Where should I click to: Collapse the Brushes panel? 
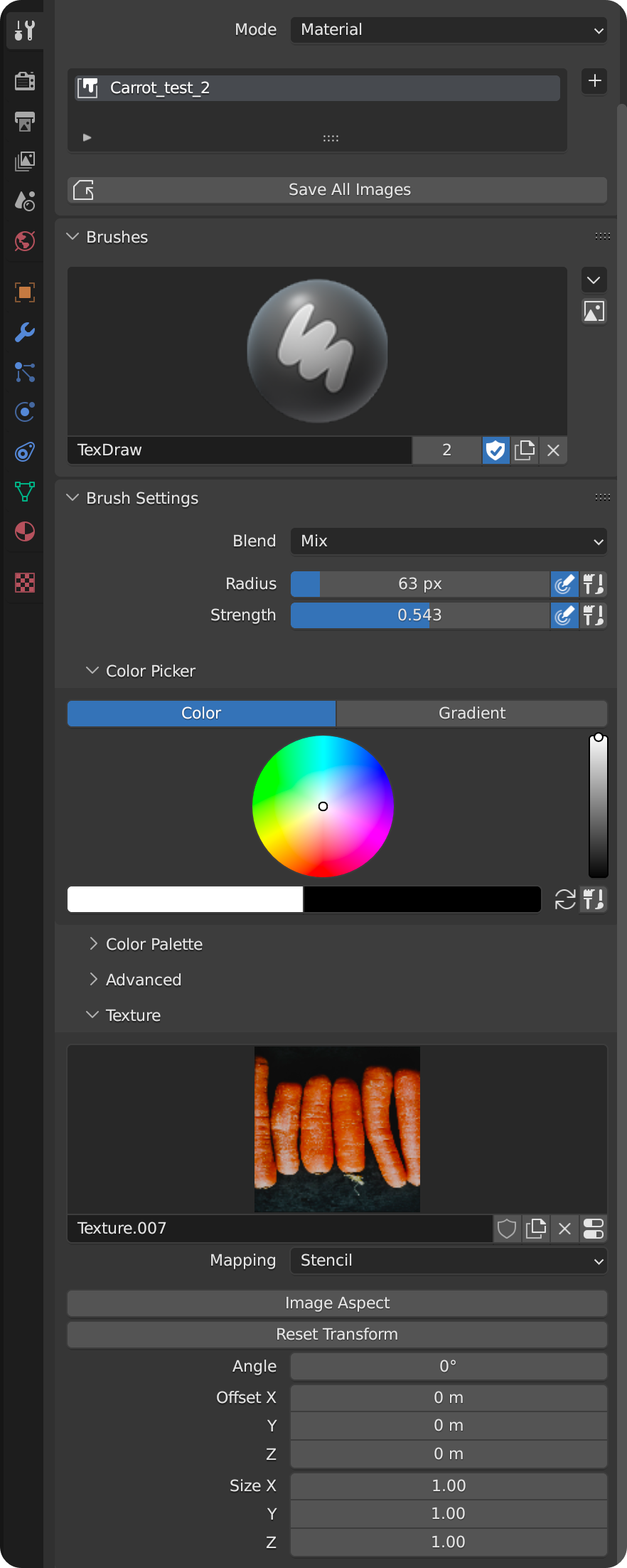tap(73, 237)
